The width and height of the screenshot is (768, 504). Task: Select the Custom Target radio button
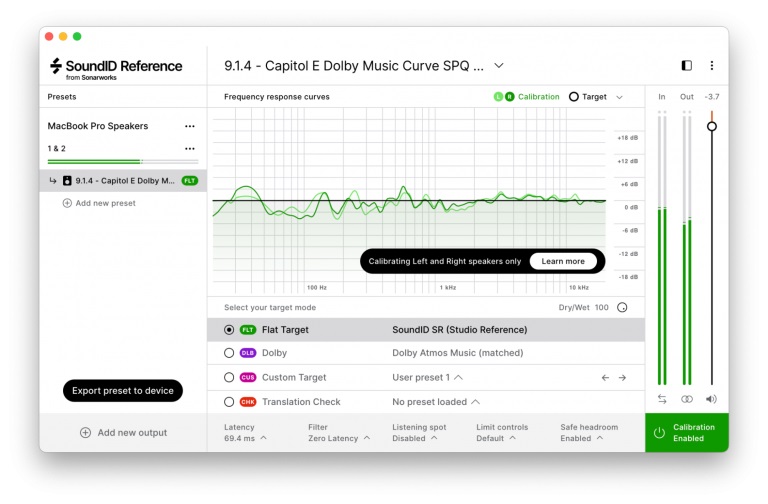229,377
